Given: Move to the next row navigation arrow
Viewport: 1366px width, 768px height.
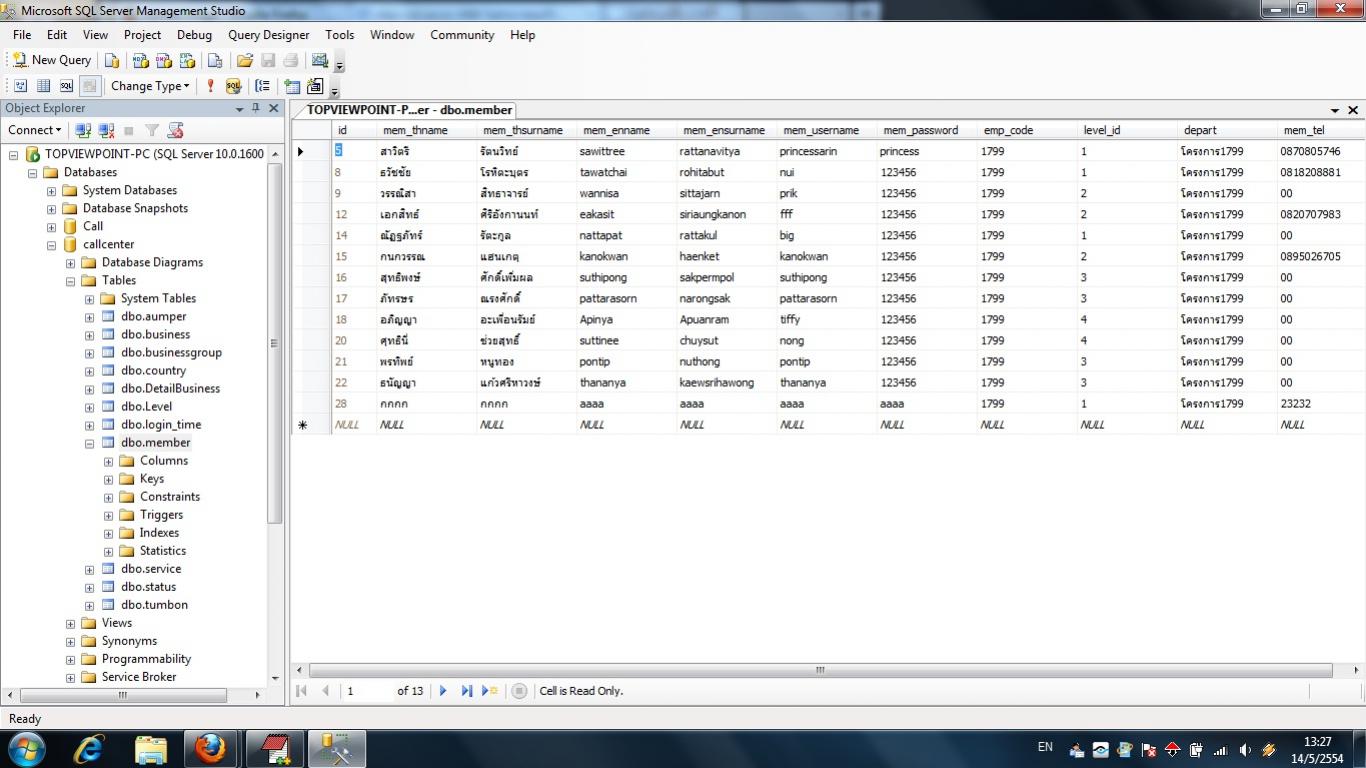Looking at the screenshot, I should [443, 691].
